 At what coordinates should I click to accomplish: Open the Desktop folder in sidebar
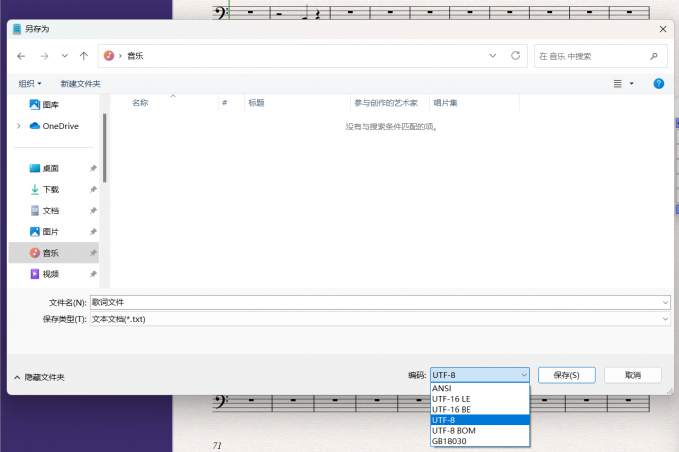tap(50, 168)
